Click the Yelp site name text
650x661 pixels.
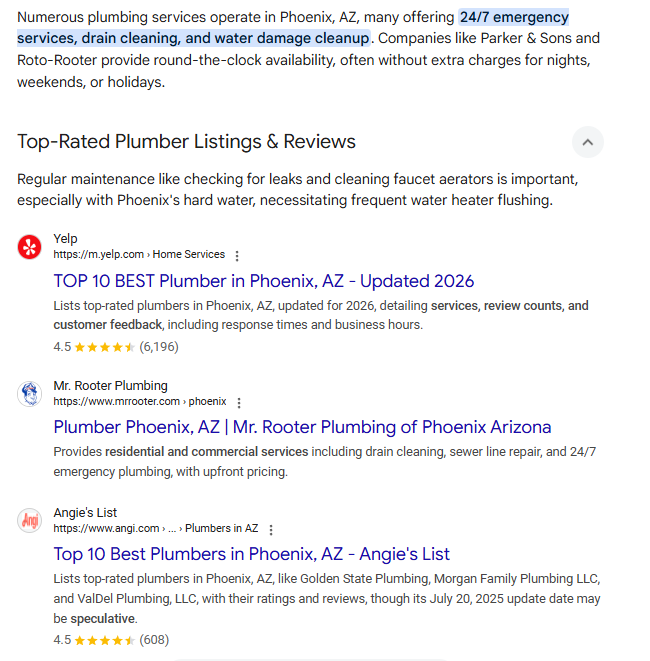[x=65, y=239]
